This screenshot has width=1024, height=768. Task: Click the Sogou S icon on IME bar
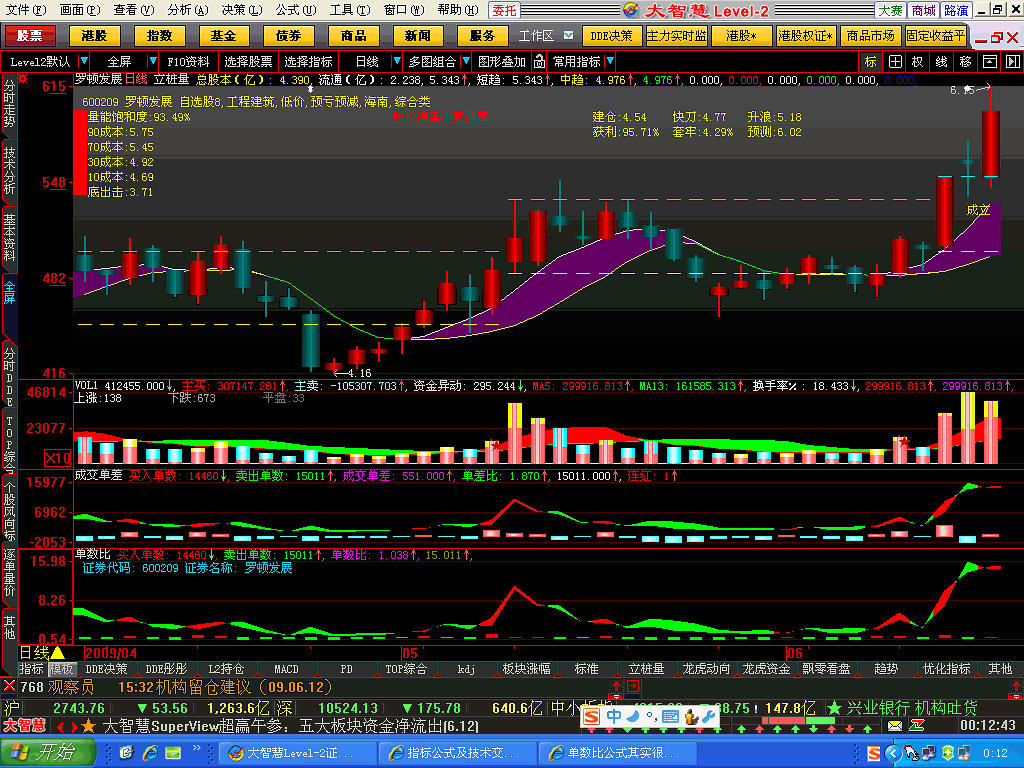[592, 716]
